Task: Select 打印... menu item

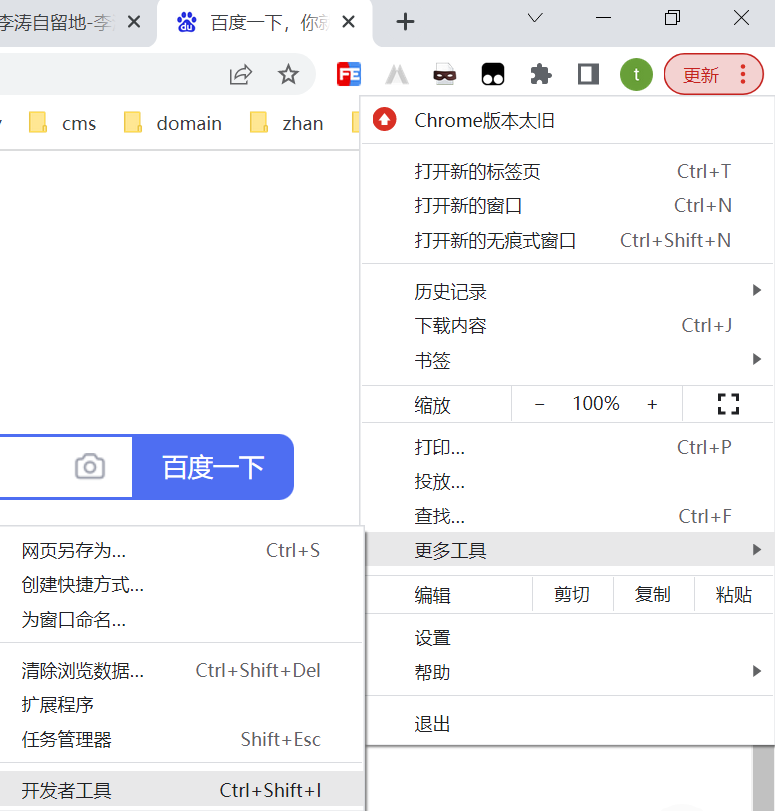Action: point(568,447)
